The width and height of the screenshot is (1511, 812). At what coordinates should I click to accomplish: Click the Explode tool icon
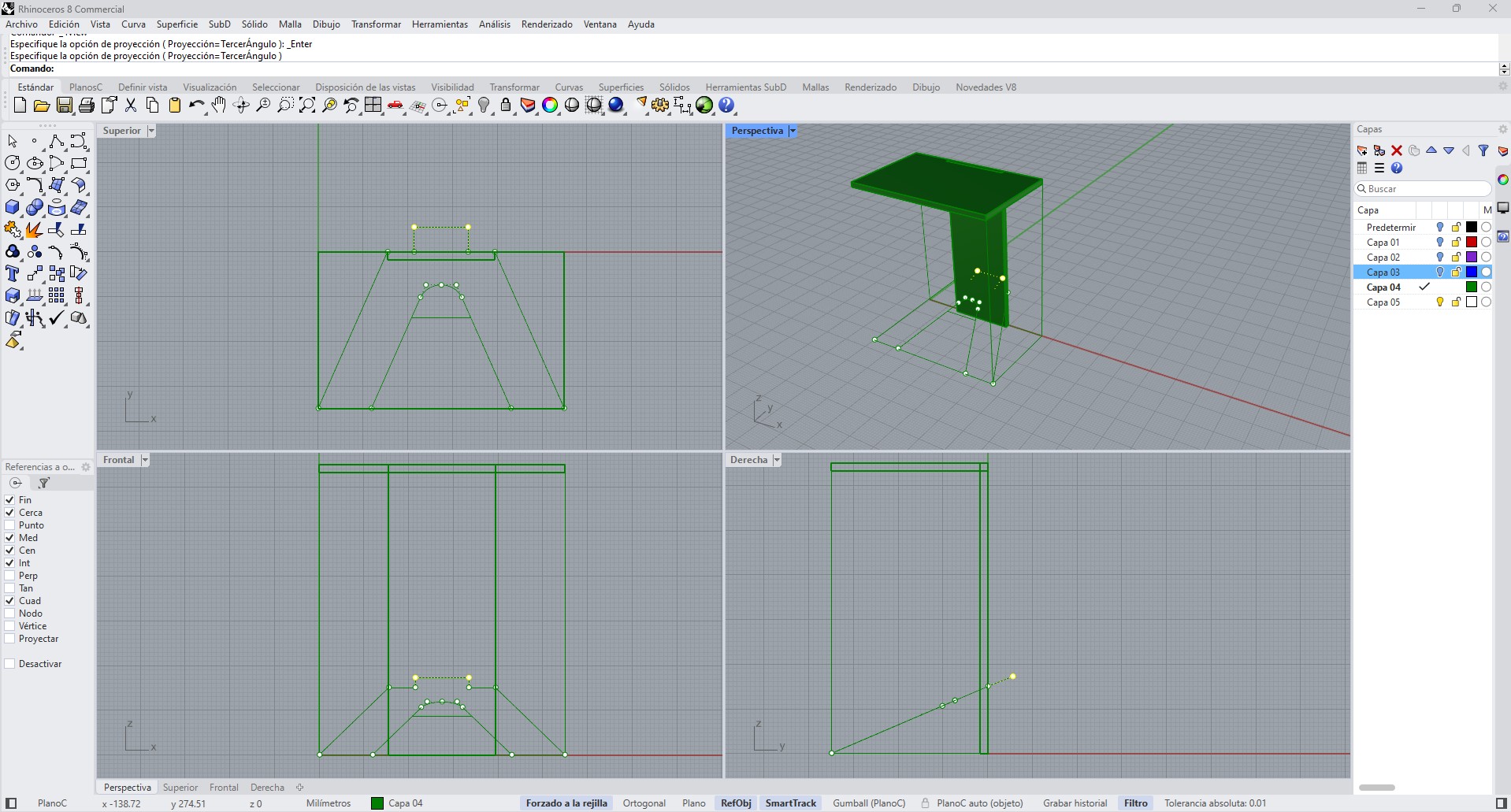(34, 230)
